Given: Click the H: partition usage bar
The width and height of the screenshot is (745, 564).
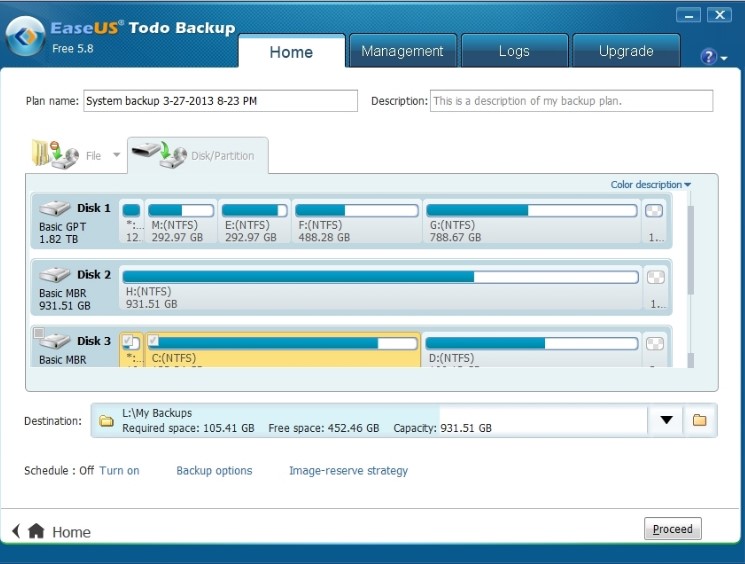Looking at the screenshot, I should (381, 277).
